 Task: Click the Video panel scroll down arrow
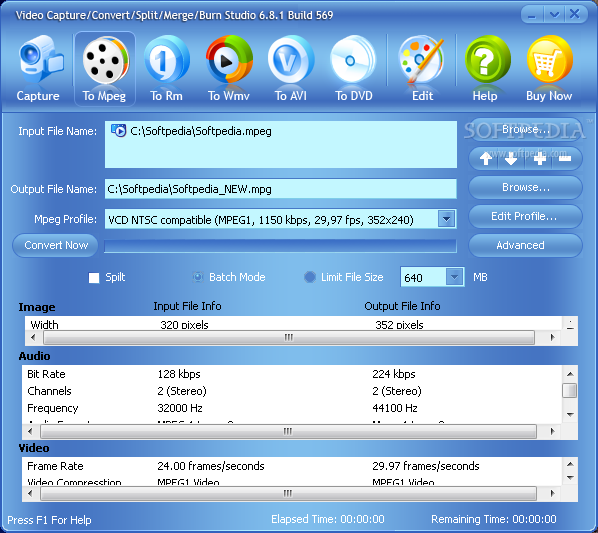570,478
